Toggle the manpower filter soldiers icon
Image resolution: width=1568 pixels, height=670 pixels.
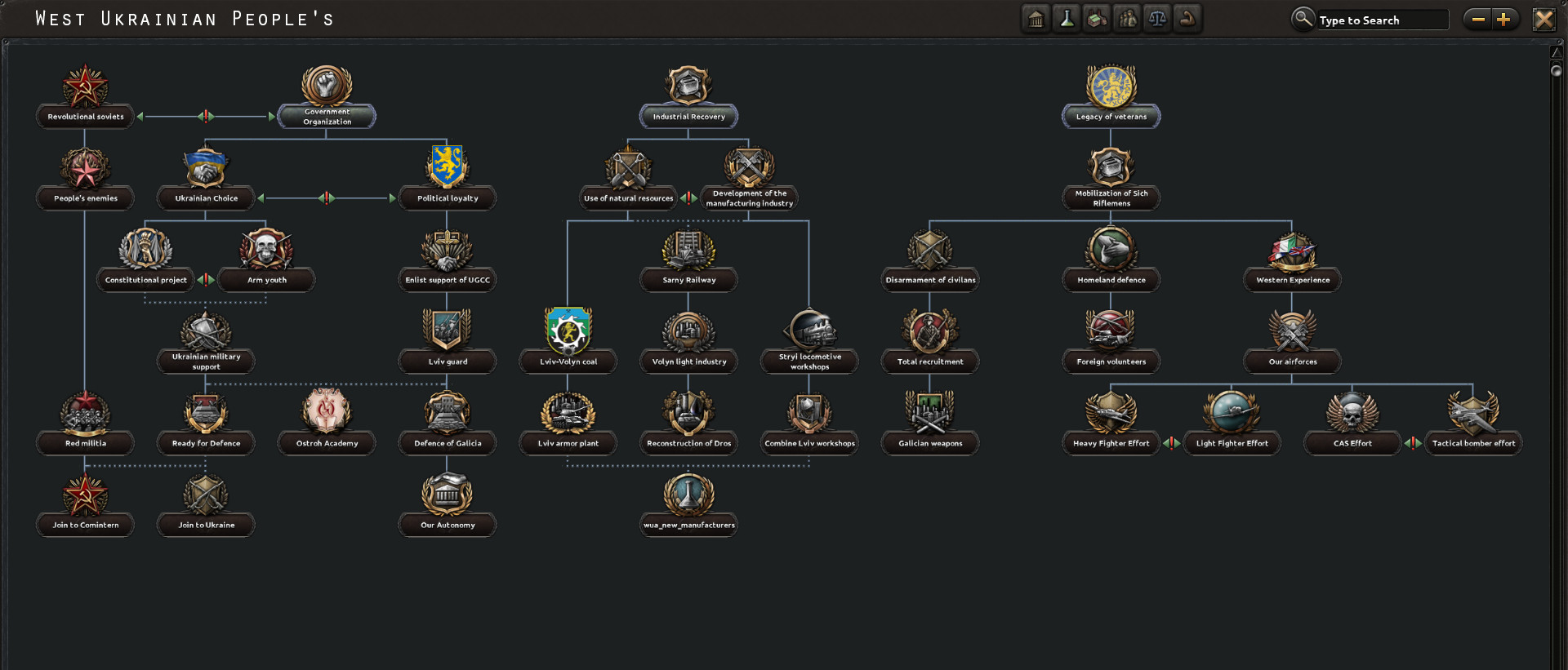[1127, 19]
